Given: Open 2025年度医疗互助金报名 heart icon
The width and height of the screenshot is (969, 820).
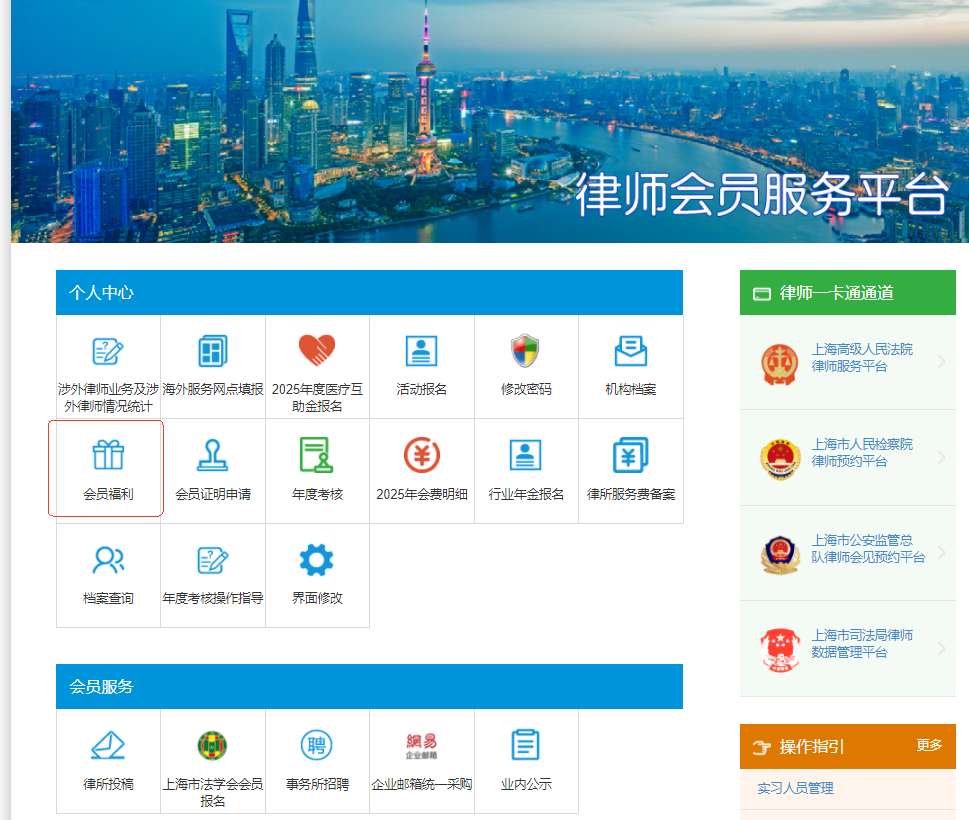Looking at the screenshot, I should (317, 351).
